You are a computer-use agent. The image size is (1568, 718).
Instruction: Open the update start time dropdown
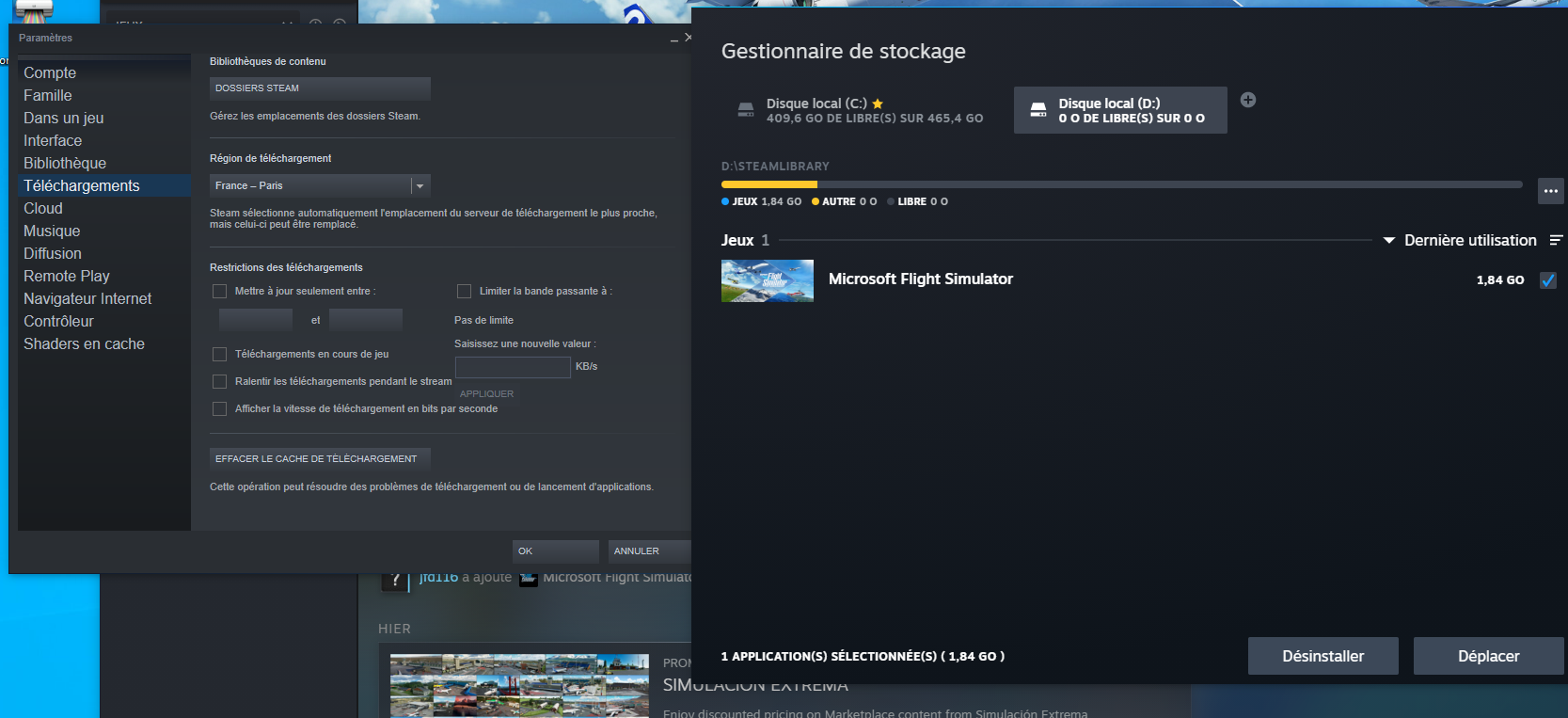point(256,320)
